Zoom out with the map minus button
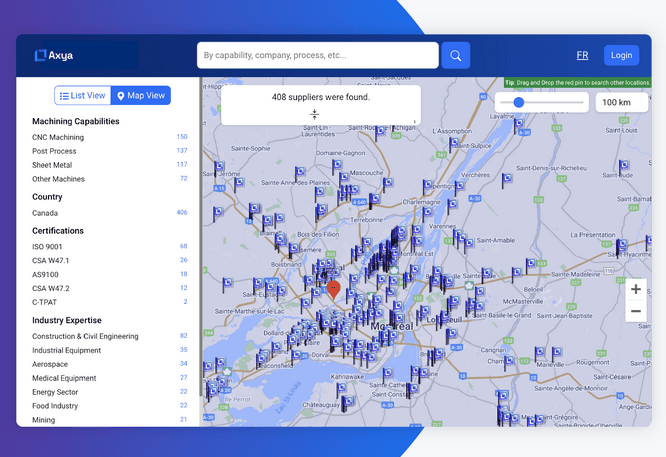 (x=636, y=311)
